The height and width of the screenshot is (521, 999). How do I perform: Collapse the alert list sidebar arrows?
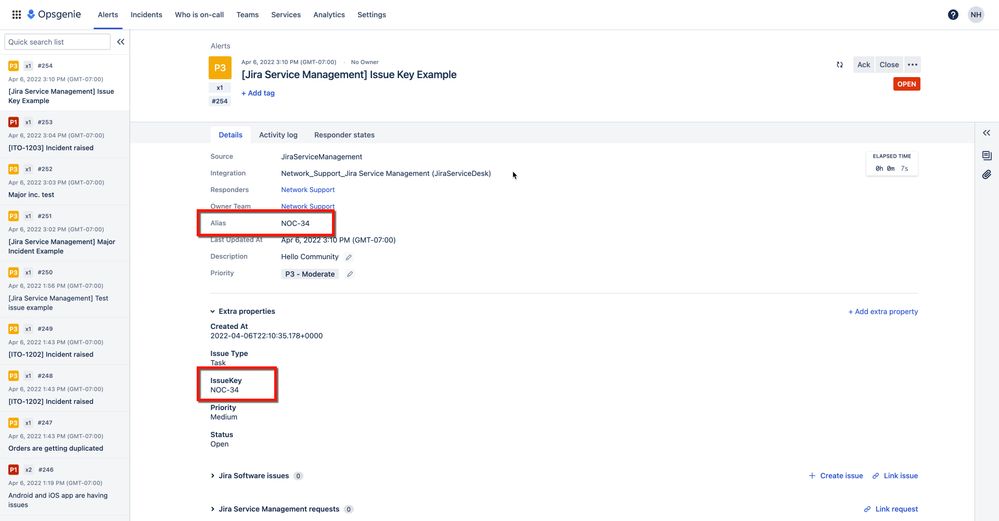tap(120, 41)
